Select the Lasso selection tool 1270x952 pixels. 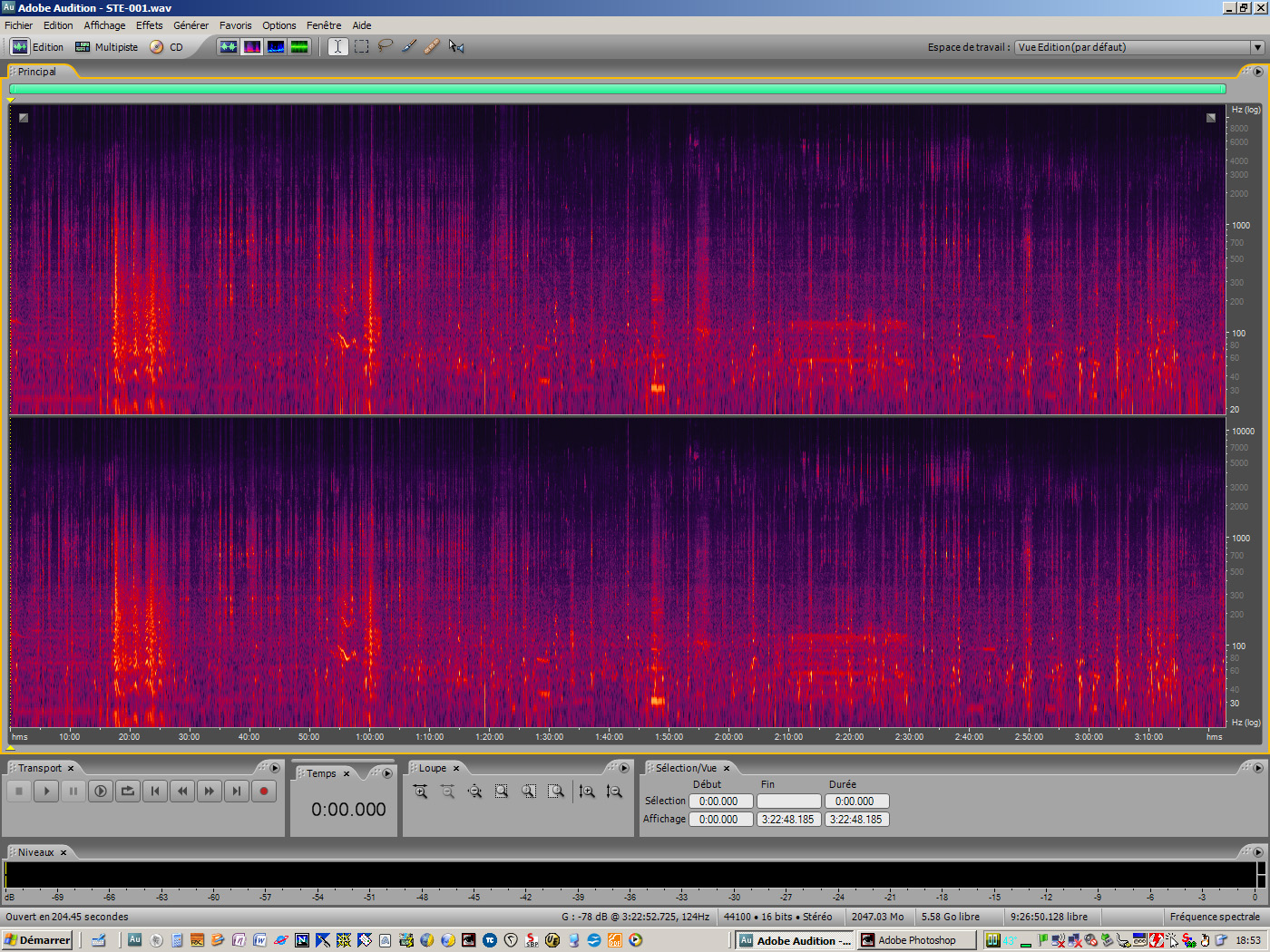385,46
